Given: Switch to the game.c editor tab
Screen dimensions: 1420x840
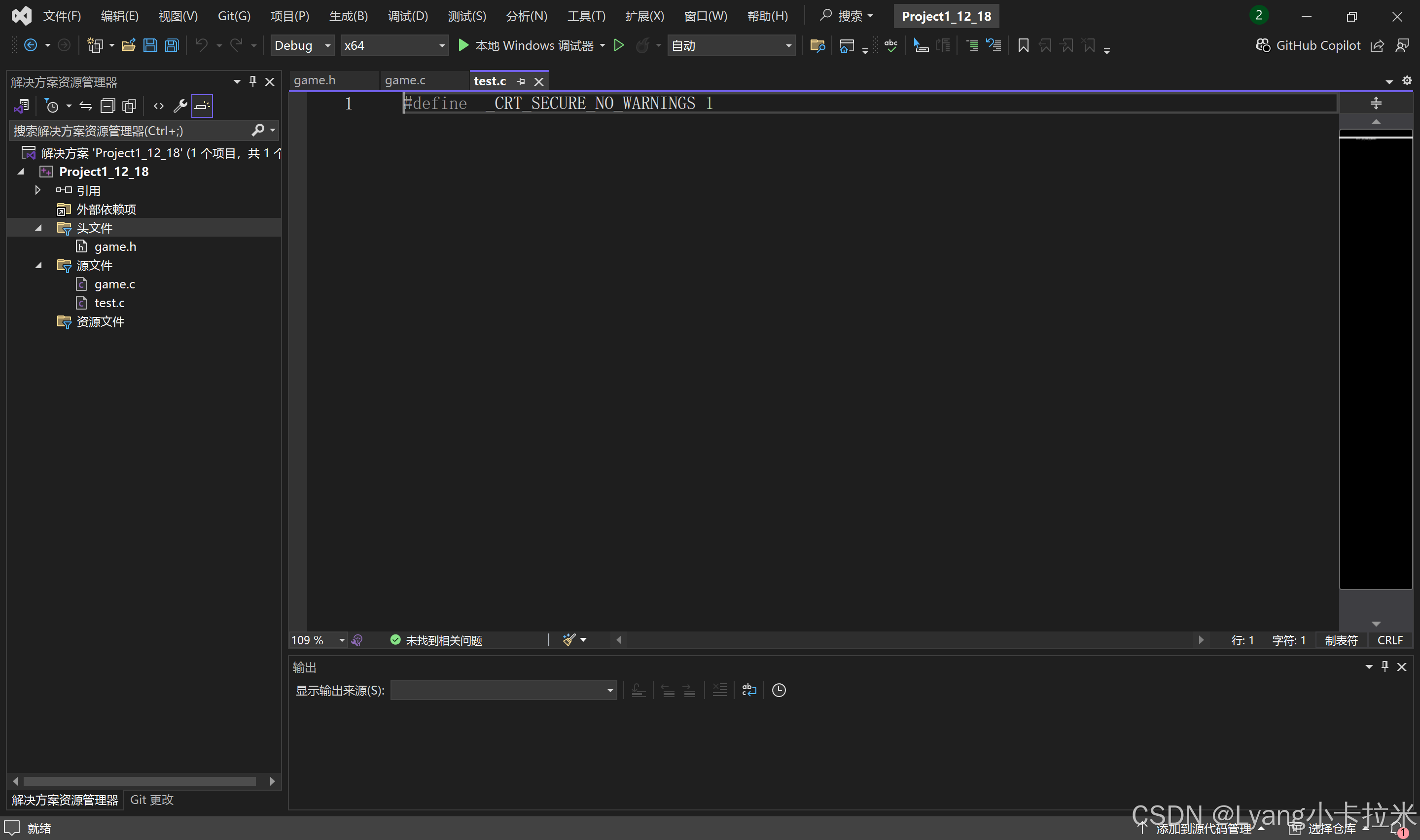Looking at the screenshot, I should (405, 80).
